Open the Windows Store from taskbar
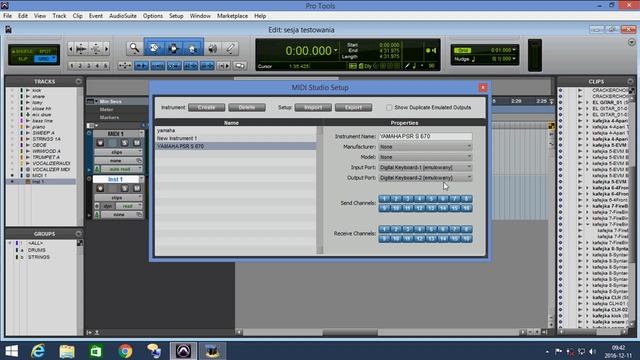This screenshot has height=360, width=640. (96, 351)
